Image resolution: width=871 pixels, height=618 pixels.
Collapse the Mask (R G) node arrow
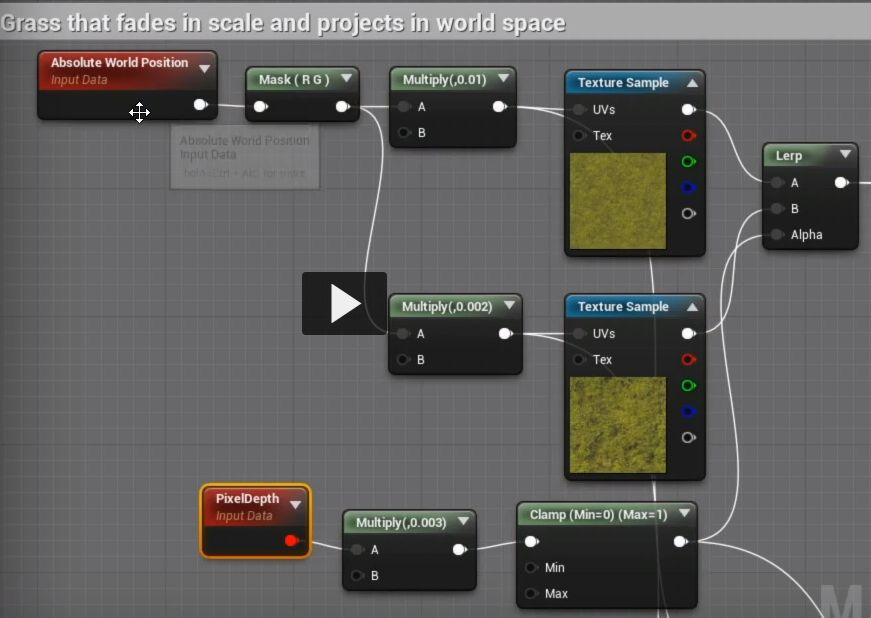click(x=347, y=78)
